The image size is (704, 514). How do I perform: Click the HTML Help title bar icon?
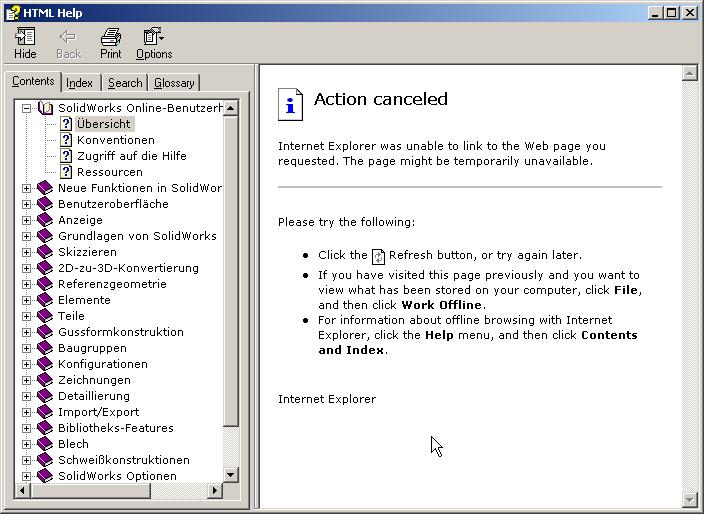[13, 13]
